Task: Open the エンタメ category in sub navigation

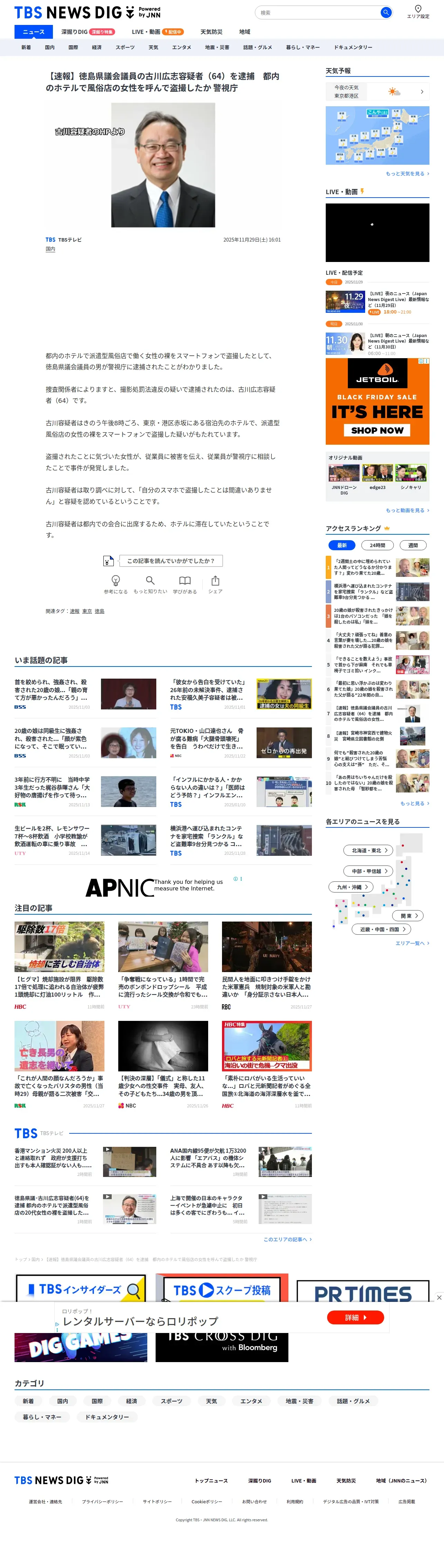Action: [x=181, y=47]
